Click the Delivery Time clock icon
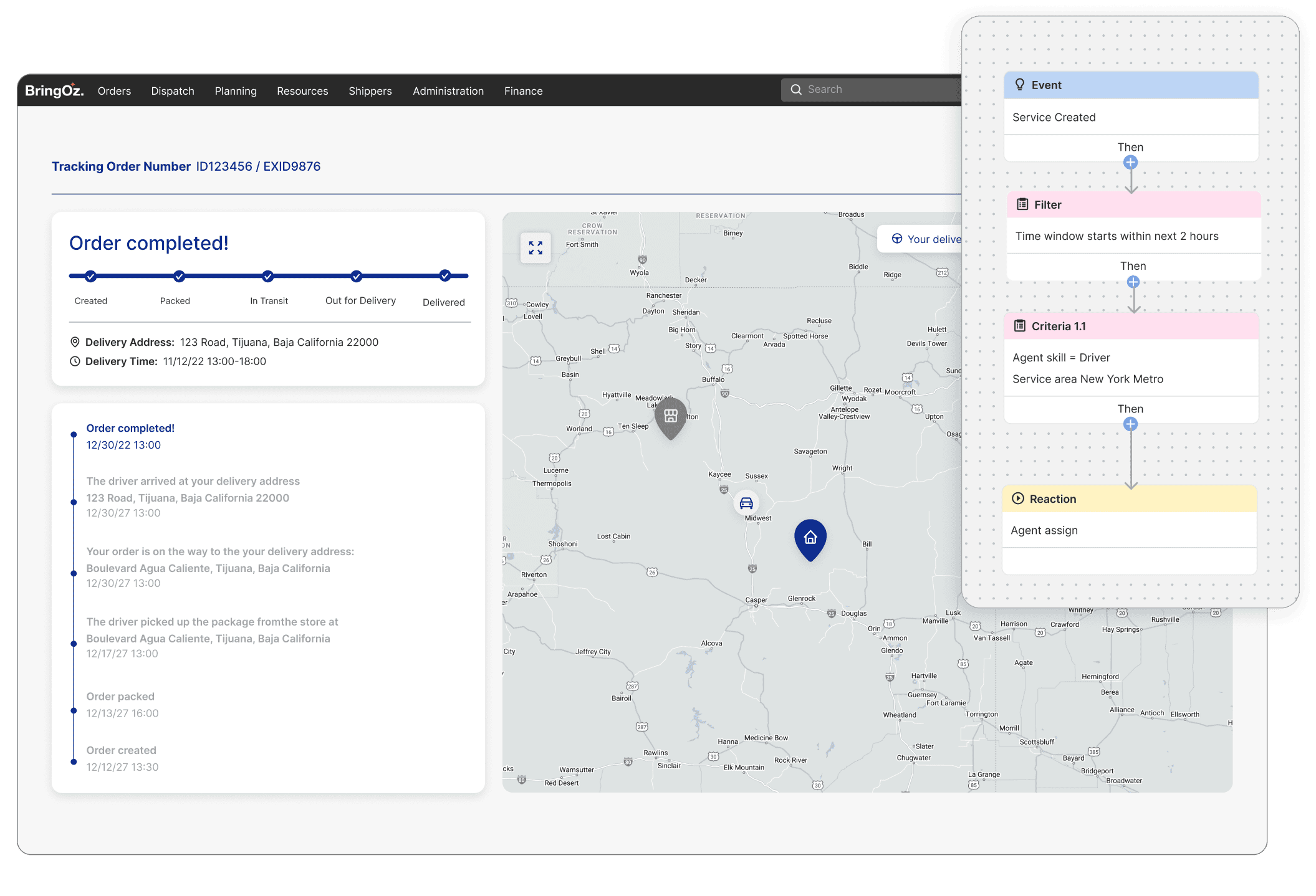 [75, 361]
